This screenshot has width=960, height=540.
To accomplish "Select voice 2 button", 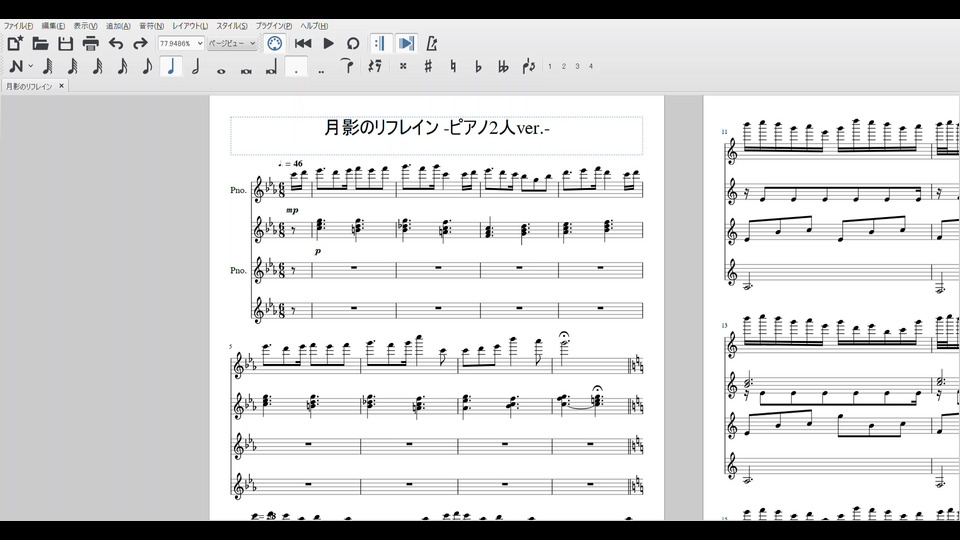I will 564,66.
